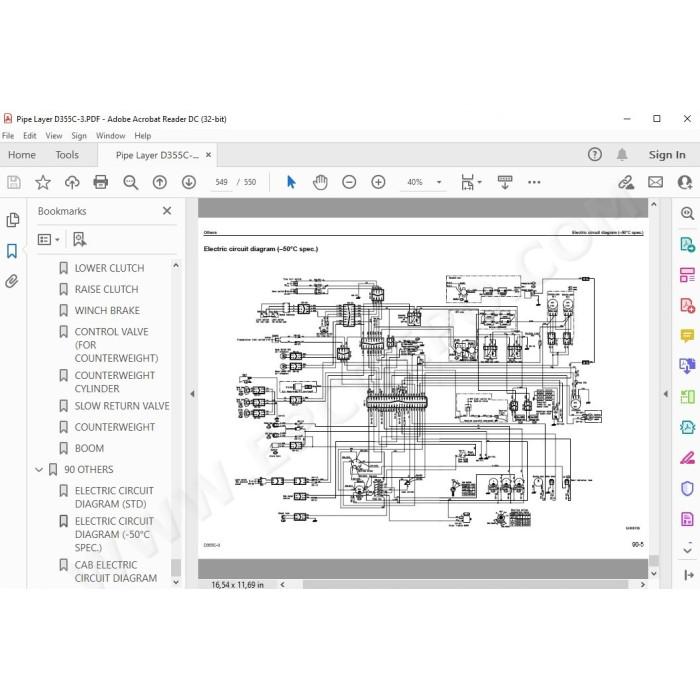
Task: Click the share with others profile icon
Action: (x=685, y=182)
